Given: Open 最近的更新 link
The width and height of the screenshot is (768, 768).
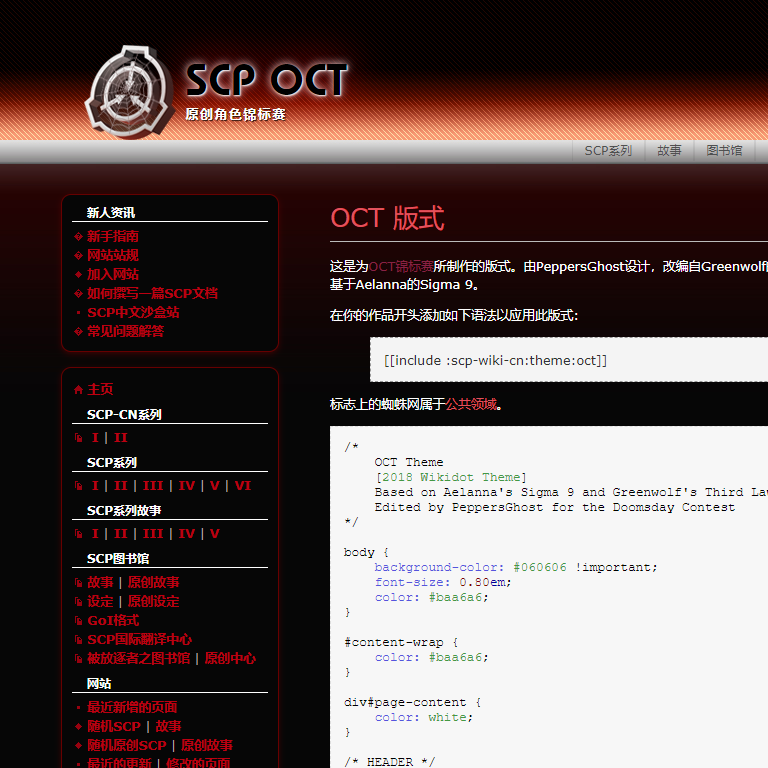Looking at the screenshot, I should [120, 763].
